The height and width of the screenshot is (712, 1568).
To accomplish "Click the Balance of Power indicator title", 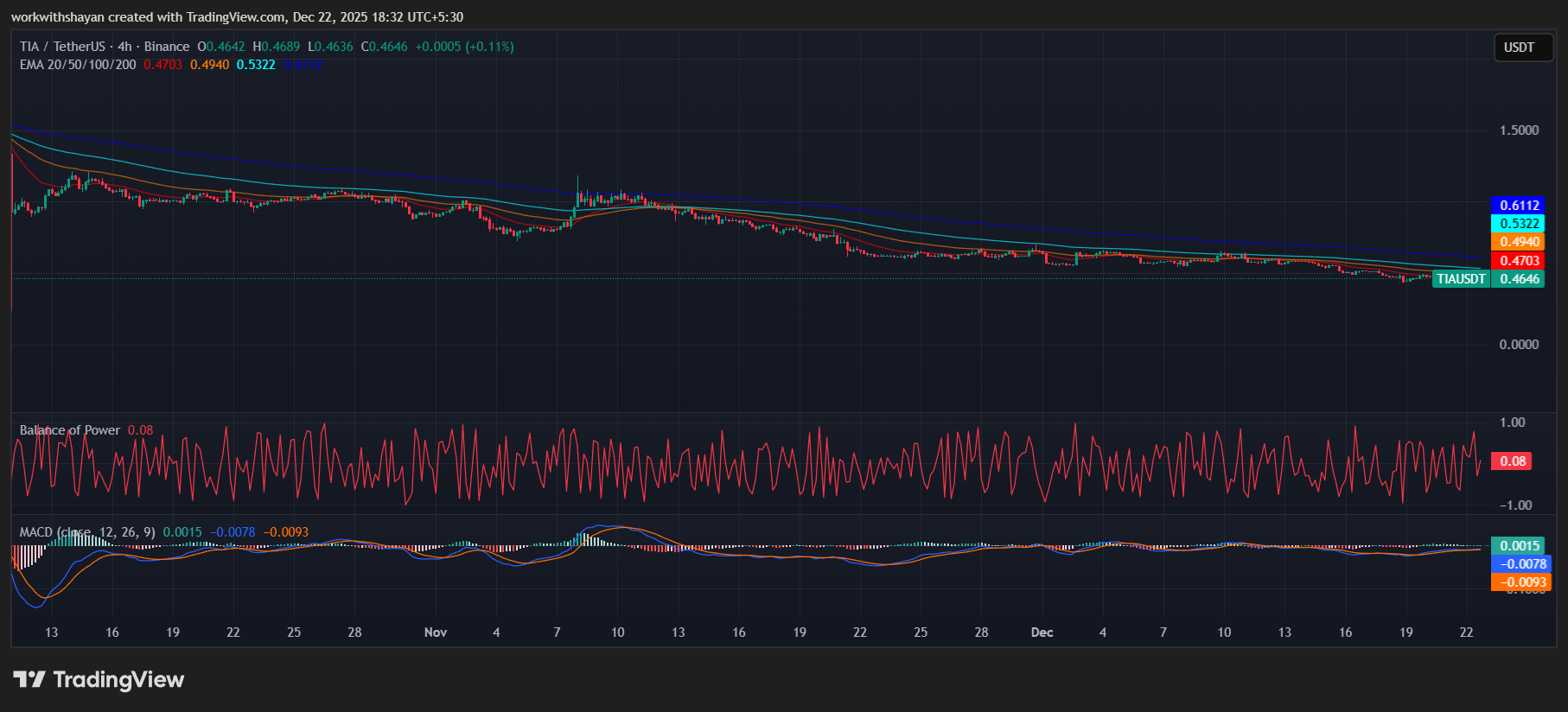I will pos(70,430).
